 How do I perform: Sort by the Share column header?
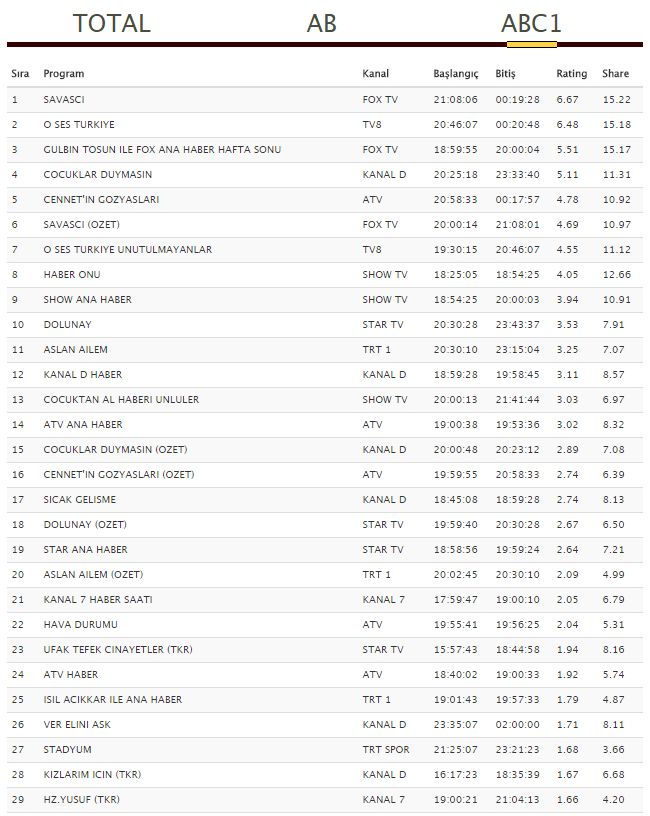point(615,74)
